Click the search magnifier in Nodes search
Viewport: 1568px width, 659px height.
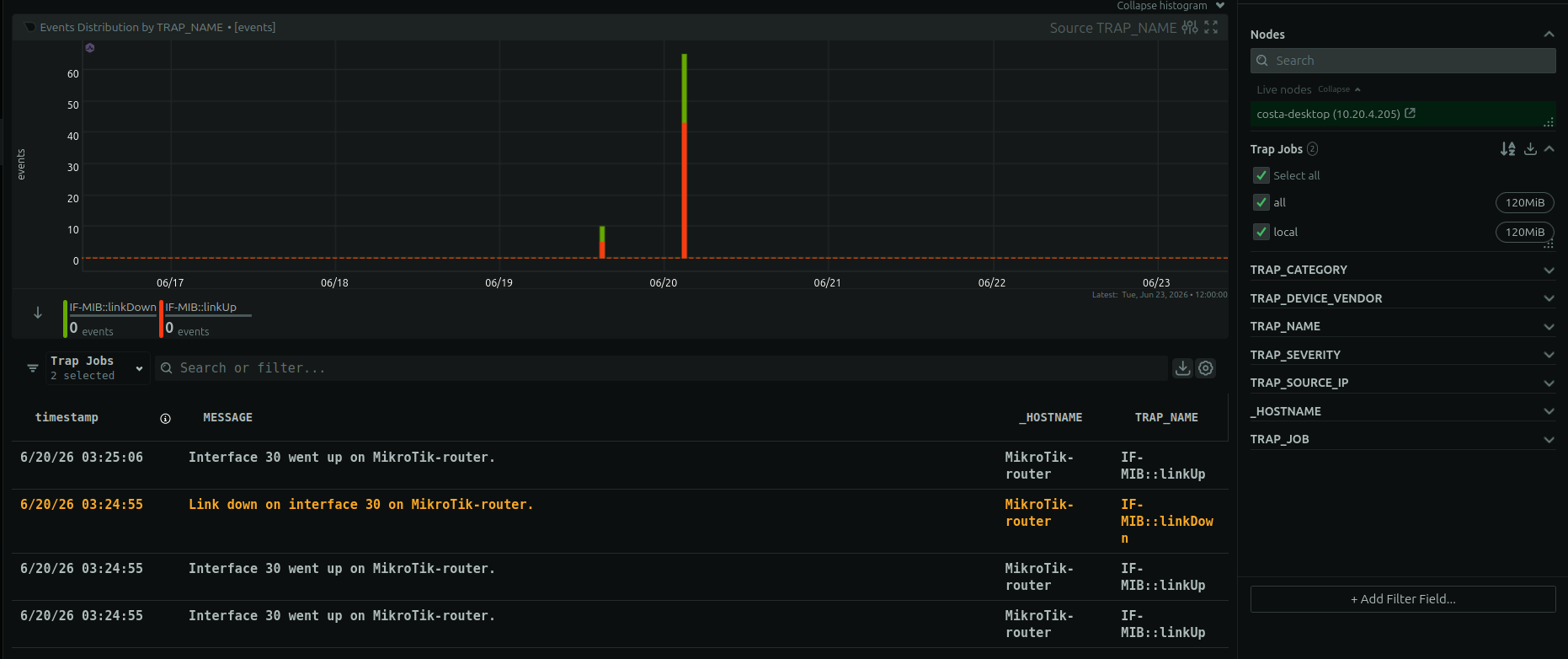pos(1262,61)
